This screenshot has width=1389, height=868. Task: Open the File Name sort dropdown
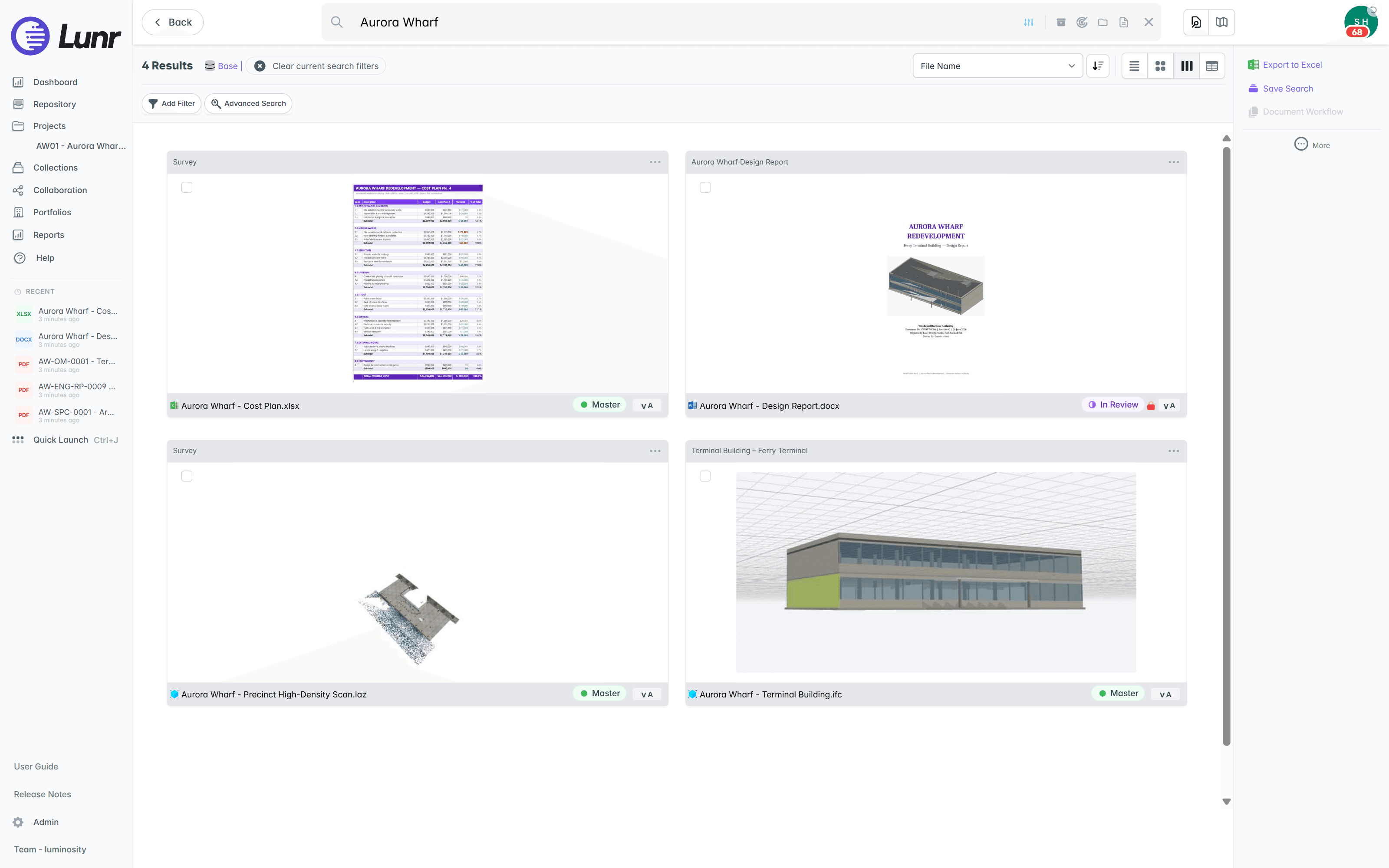pos(997,66)
